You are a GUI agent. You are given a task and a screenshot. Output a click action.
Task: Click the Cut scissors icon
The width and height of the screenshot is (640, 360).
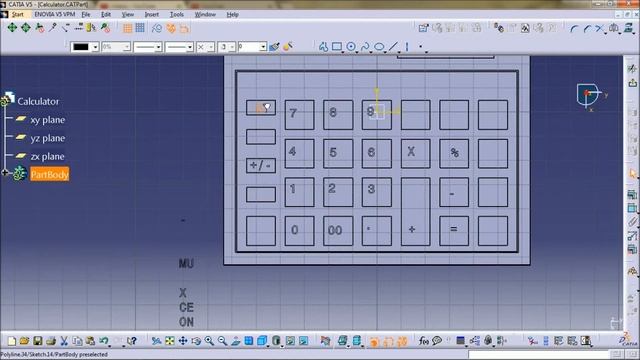(x=64, y=341)
